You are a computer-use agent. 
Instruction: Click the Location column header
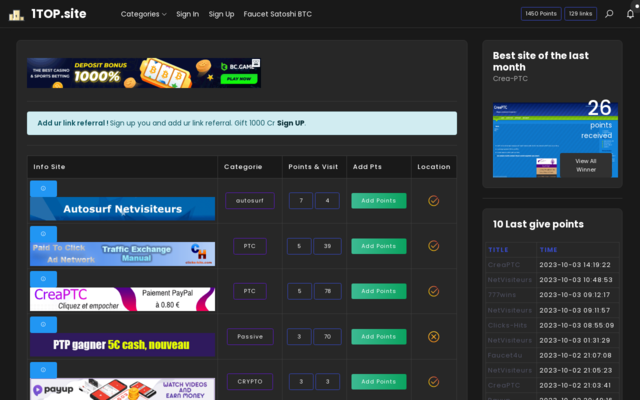[x=434, y=167]
